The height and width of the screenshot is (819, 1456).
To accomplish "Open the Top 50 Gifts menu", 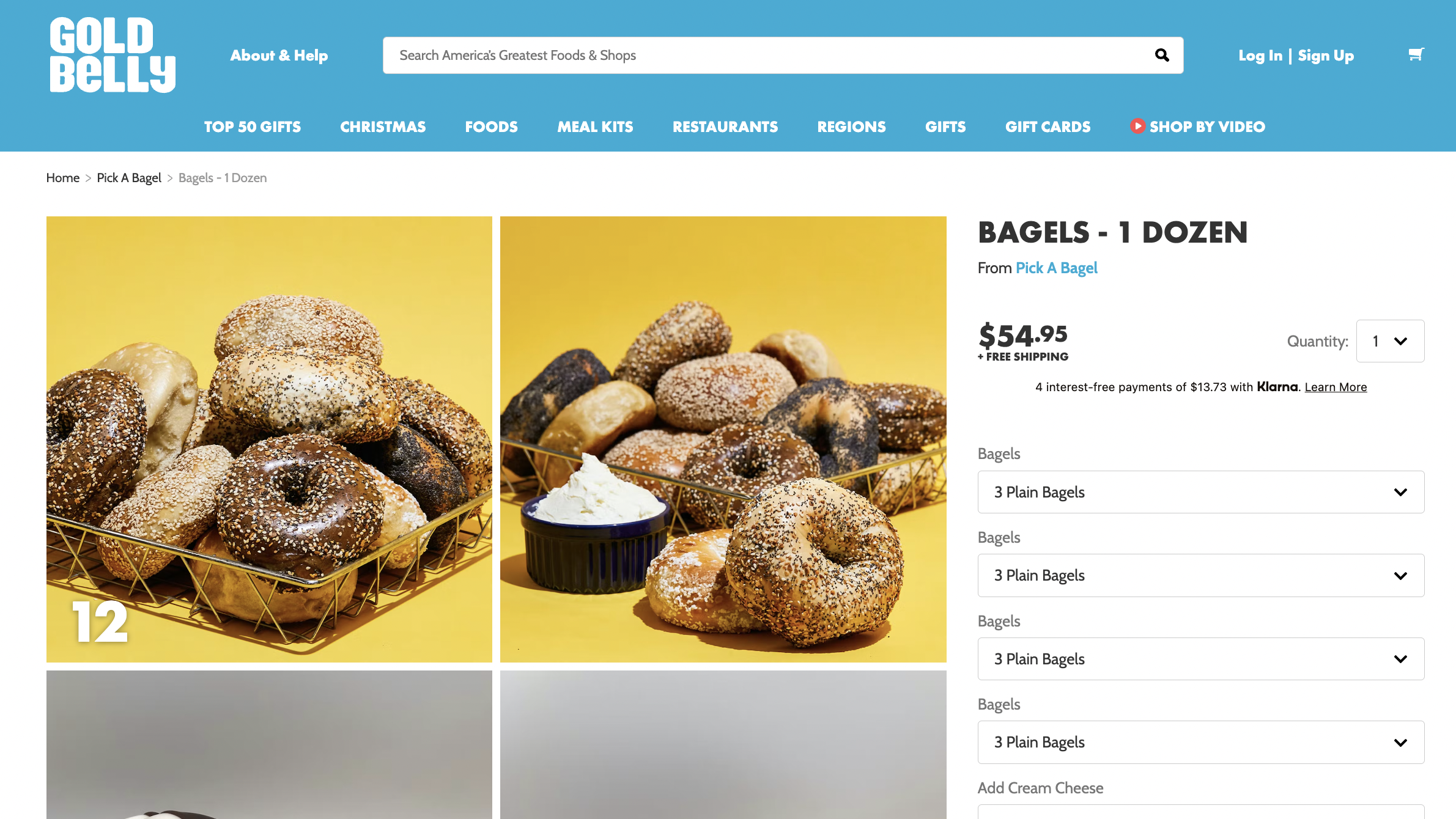I will coord(253,127).
